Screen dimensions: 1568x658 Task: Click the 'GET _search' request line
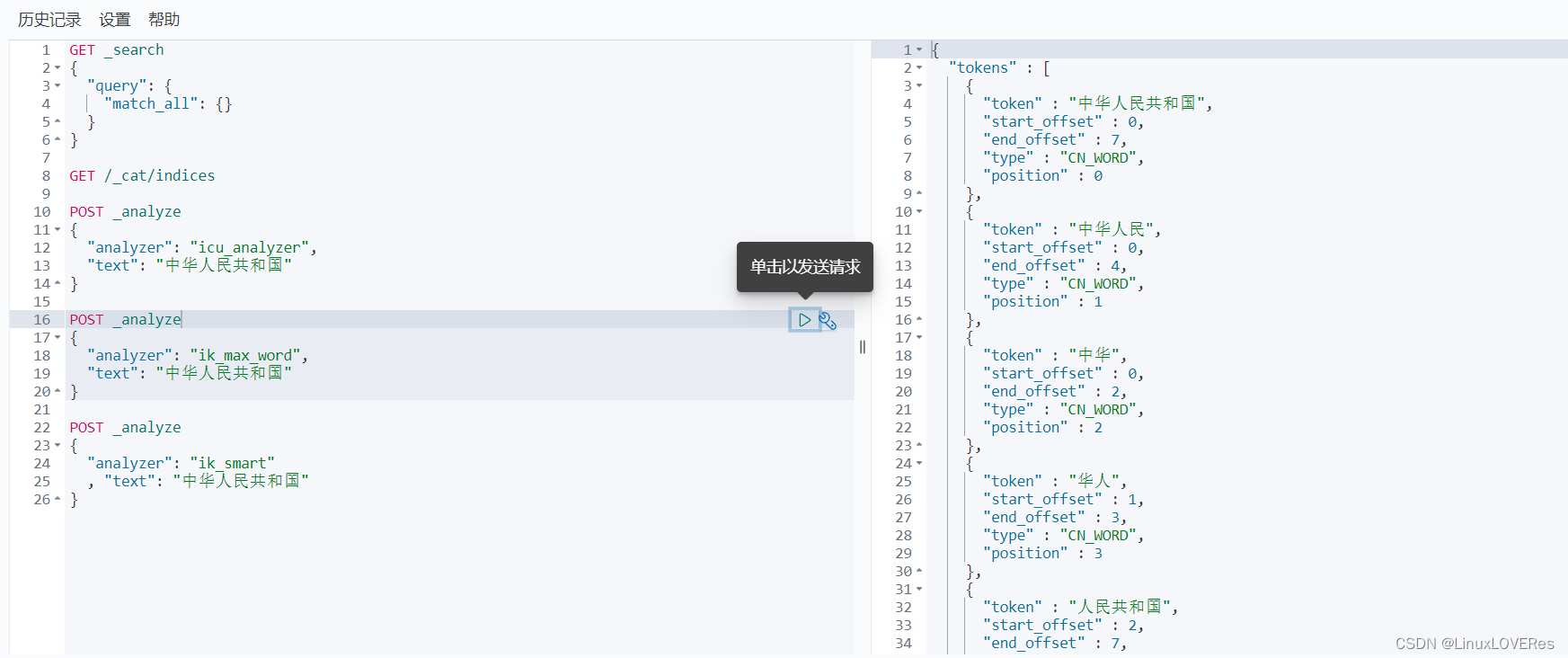[117, 50]
